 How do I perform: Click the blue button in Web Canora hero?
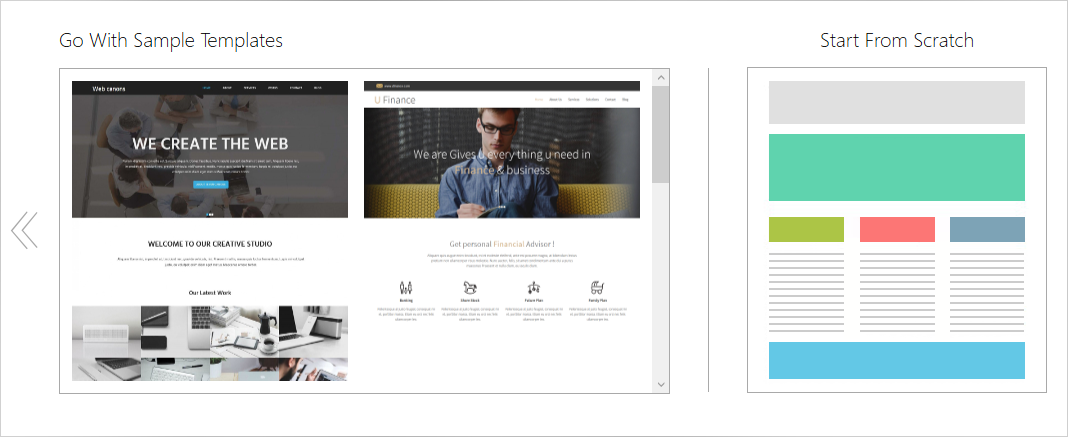pyautogui.click(x=210, y=185)
